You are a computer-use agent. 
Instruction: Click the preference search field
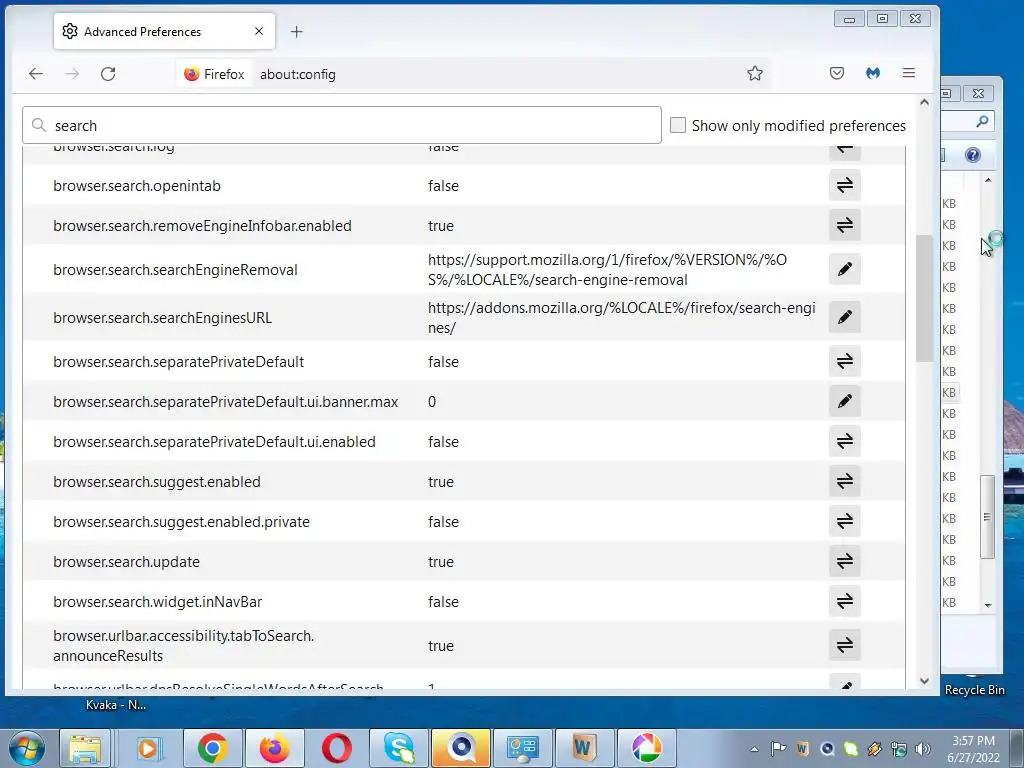tap(342, 125)
